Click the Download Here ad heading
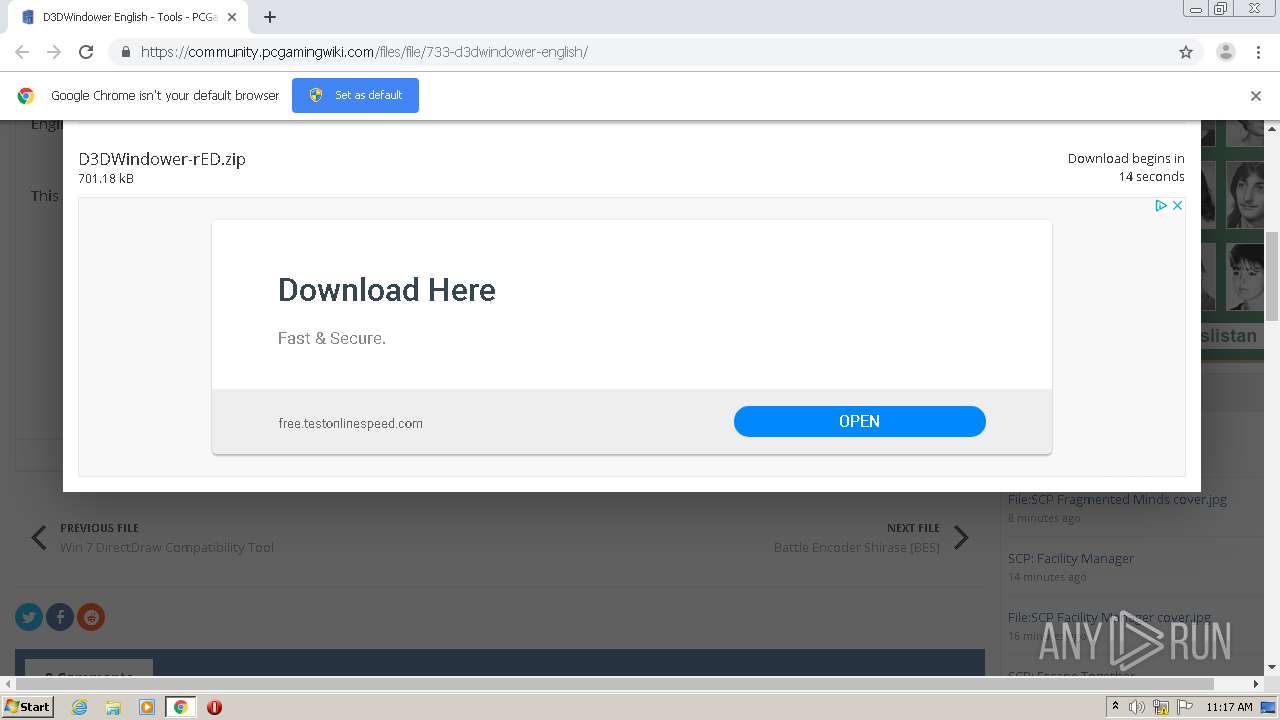 pos(387,290)
